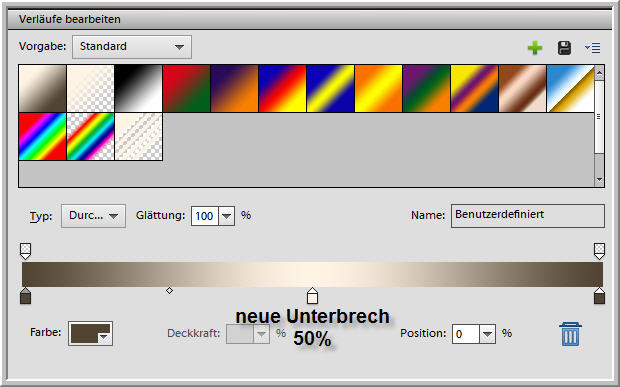Select the left dark brown color stop
Viewport: 620px width, 387px height.
pos(25,296)
